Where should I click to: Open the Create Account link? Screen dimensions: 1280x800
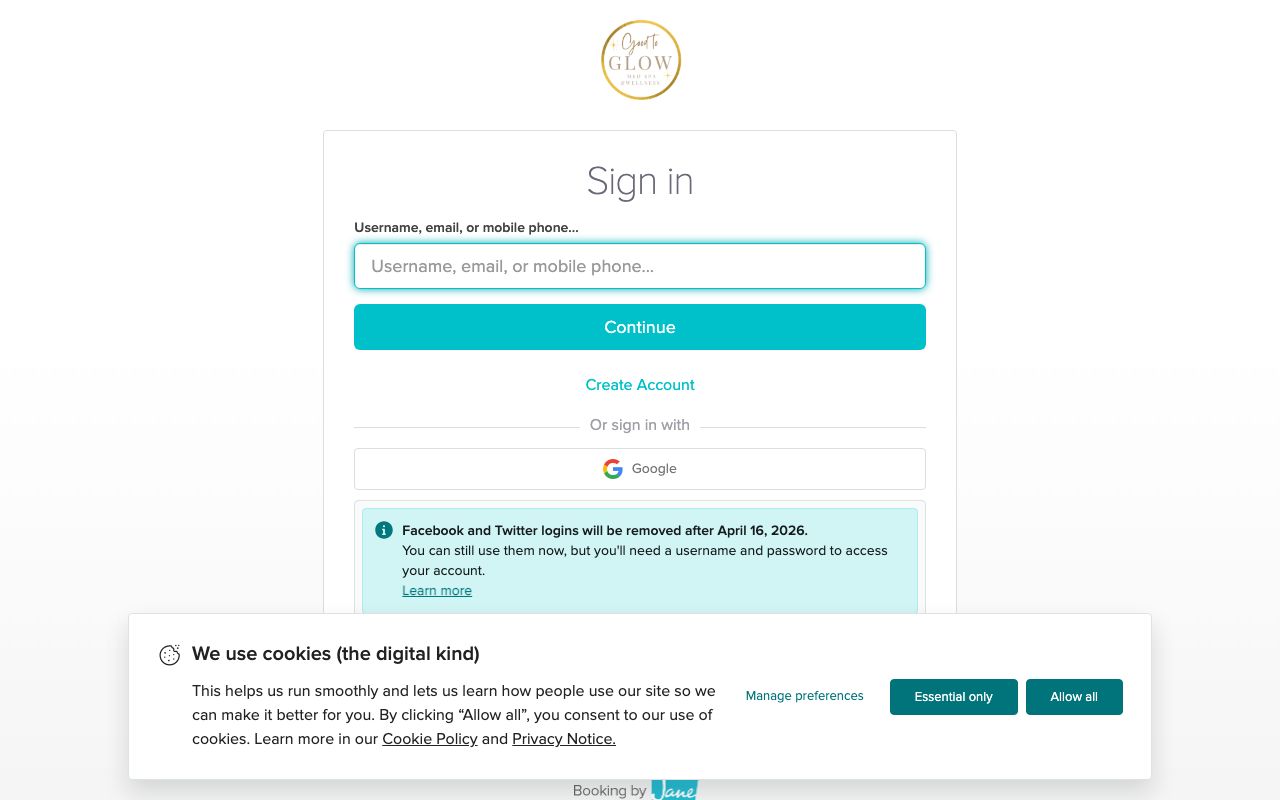tap(640, 385)
